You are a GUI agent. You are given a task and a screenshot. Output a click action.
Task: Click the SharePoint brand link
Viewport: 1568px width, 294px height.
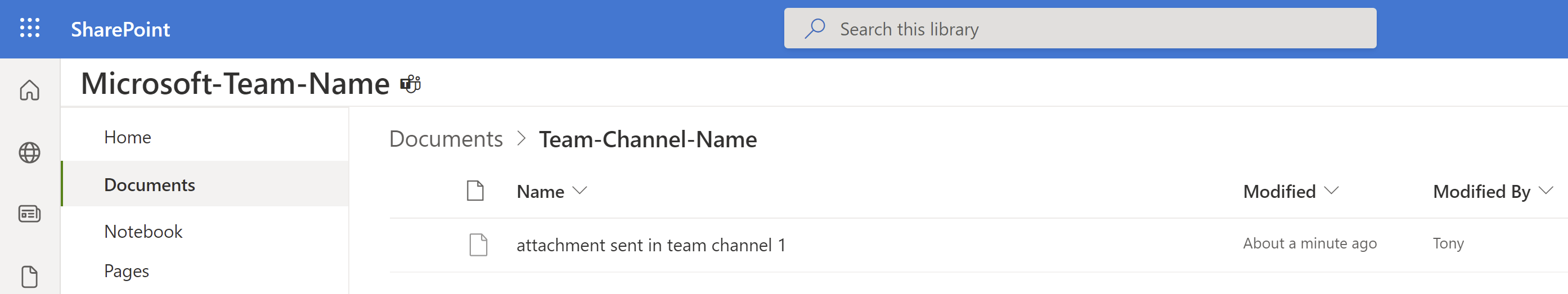tap(120, 29)
